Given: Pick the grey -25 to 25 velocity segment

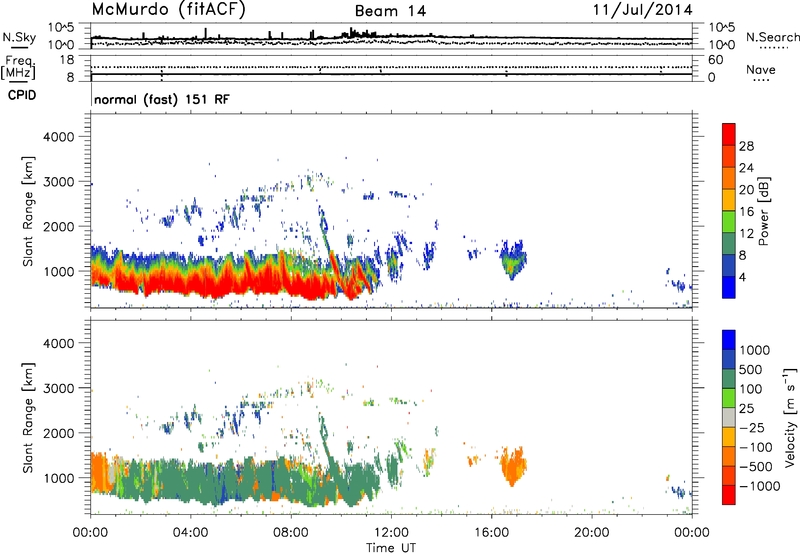Looking at the screenshot, I should pos(729,417).
